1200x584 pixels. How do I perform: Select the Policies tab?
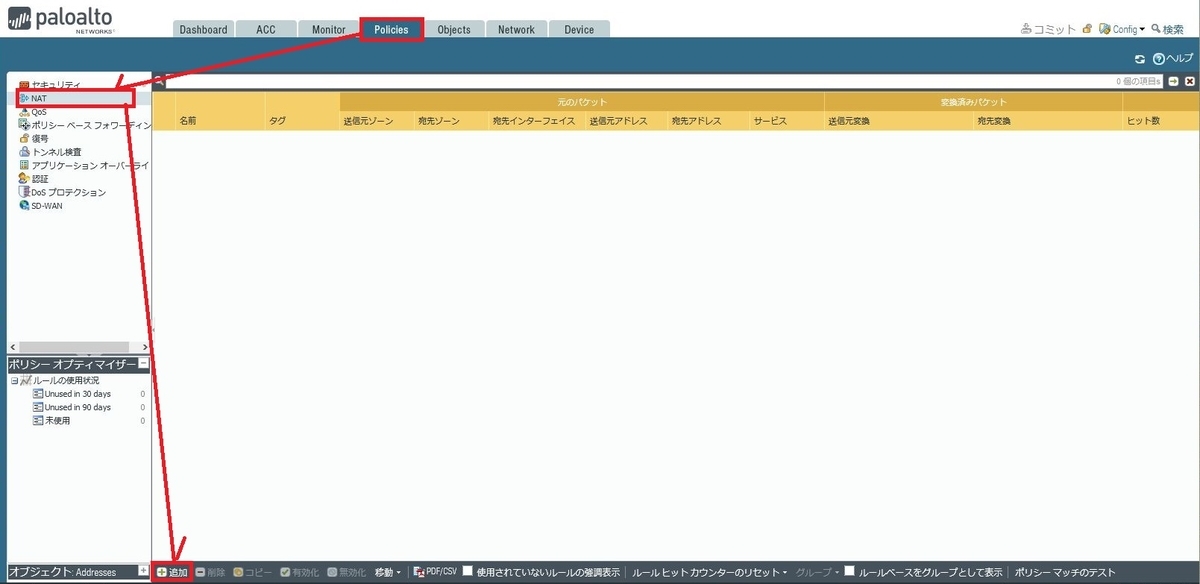(391, 29)
